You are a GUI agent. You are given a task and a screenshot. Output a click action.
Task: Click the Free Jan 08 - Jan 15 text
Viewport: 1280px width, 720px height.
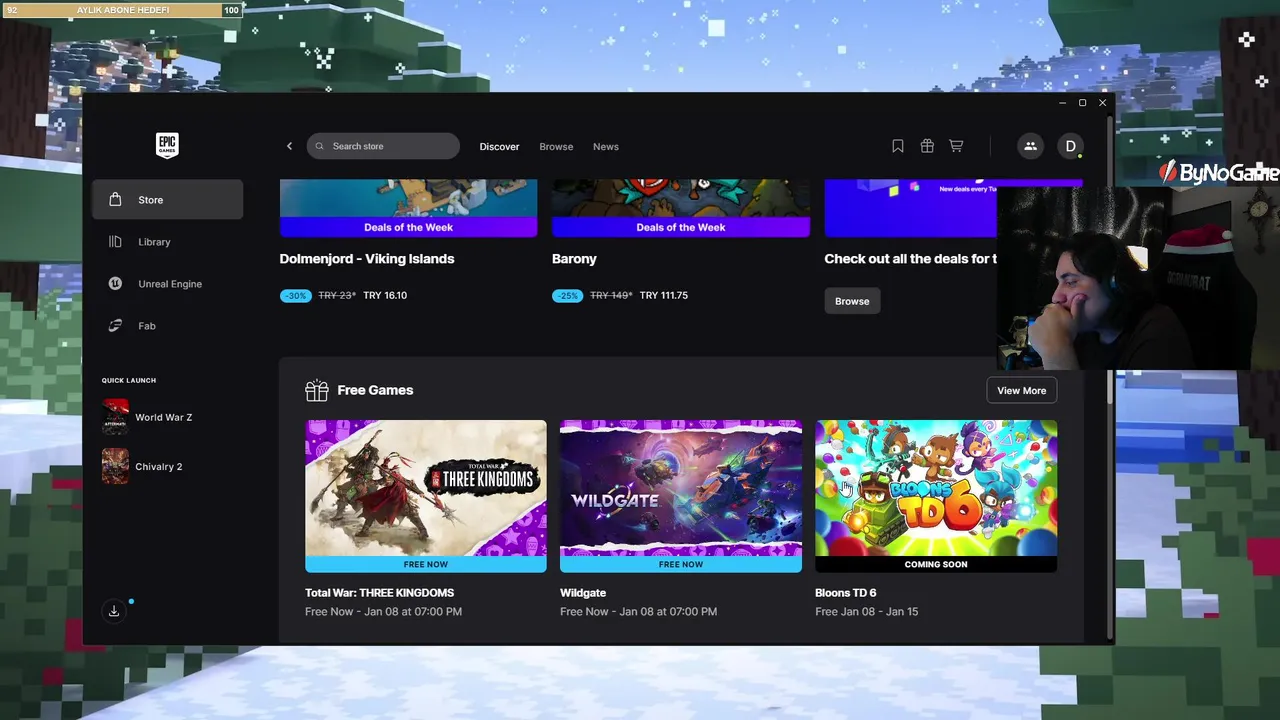[866, 611]
